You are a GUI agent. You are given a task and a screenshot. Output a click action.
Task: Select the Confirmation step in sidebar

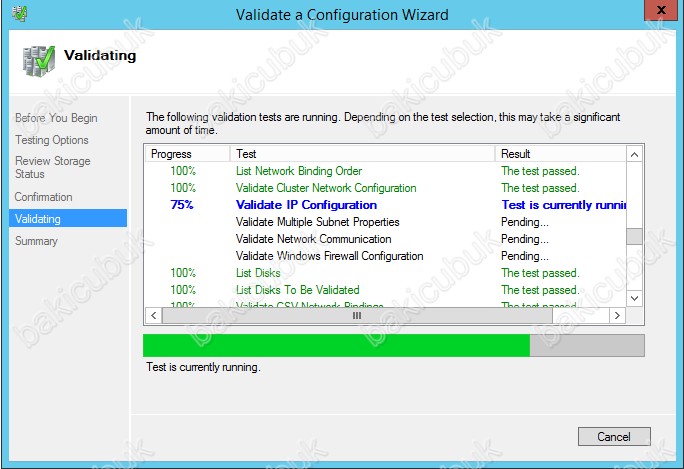pos(44,197)
